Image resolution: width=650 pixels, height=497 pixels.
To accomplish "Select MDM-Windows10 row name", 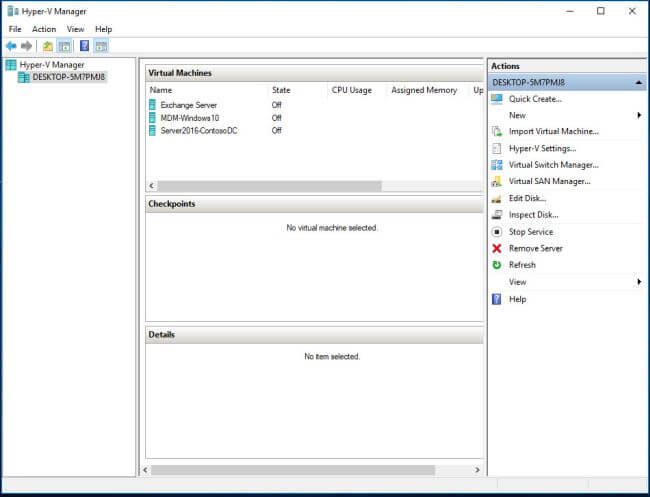I will [x=189, y=118].
